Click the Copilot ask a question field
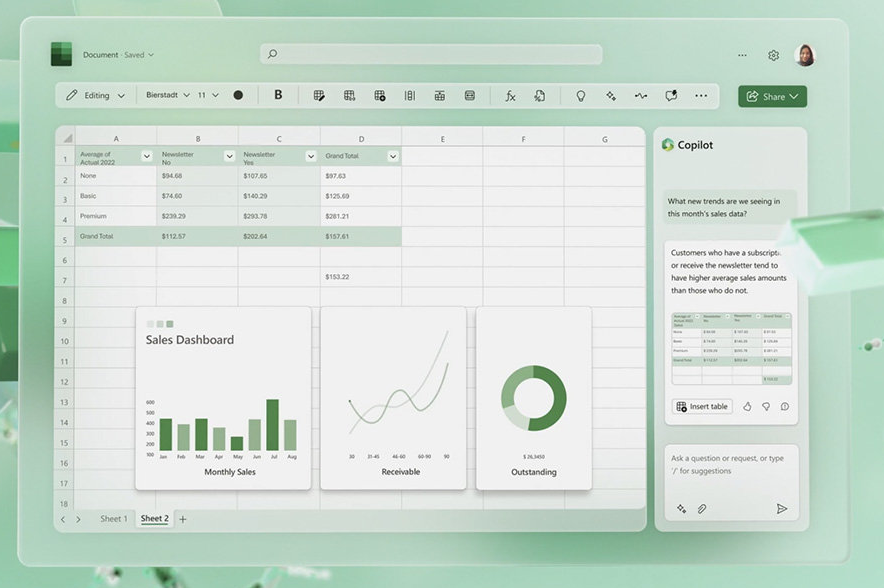884x588 pixels. [731, 483]
